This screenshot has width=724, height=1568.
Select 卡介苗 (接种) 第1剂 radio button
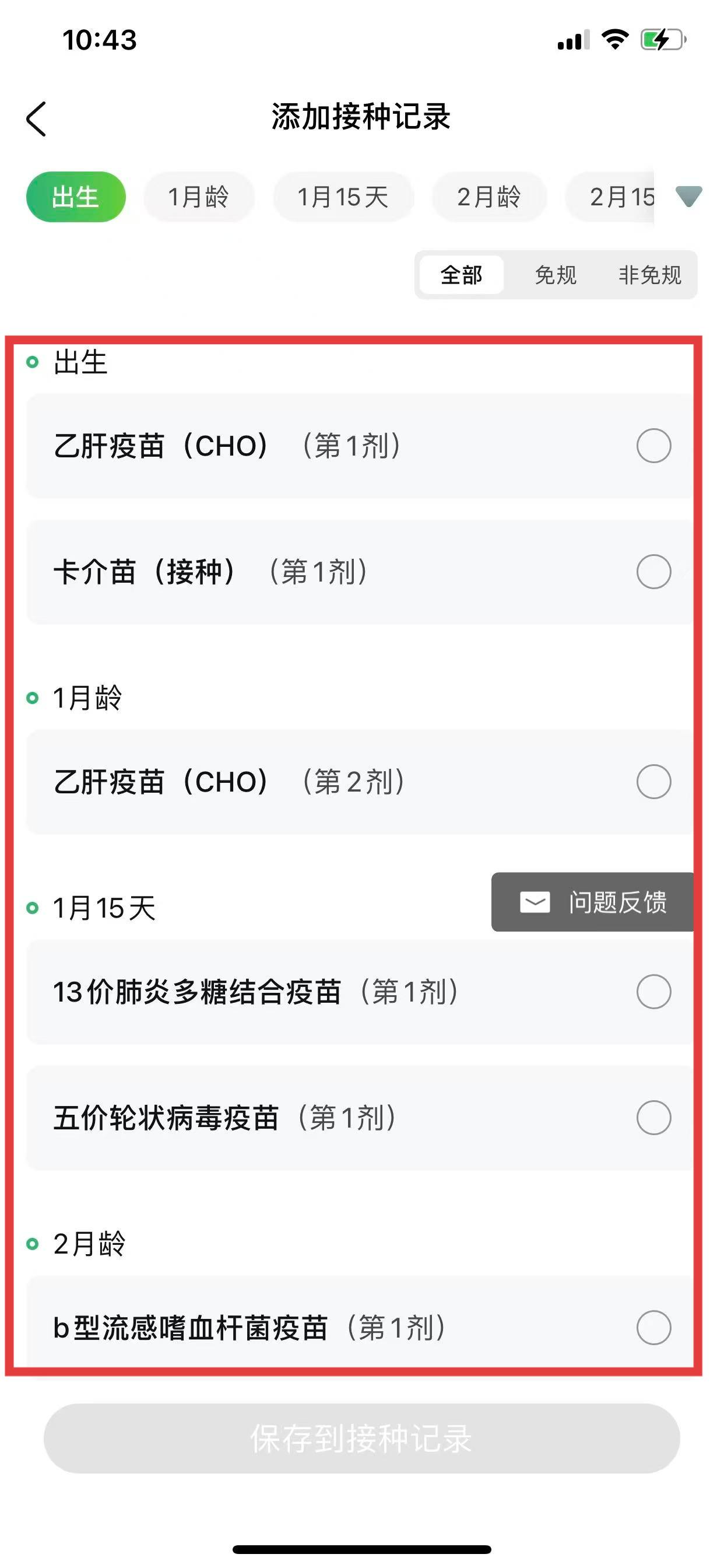653,572
